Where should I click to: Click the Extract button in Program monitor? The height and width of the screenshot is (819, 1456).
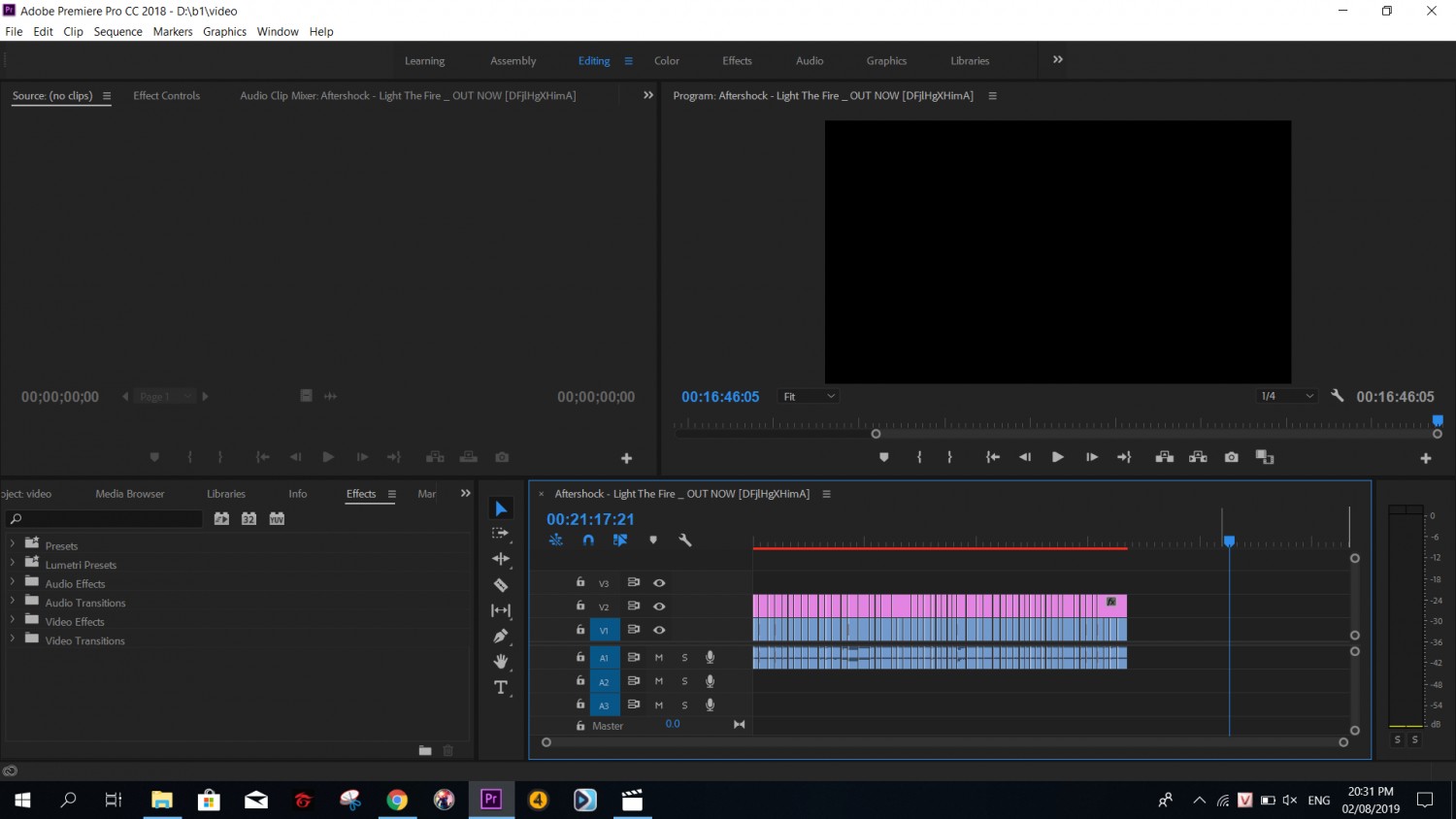1198,457
